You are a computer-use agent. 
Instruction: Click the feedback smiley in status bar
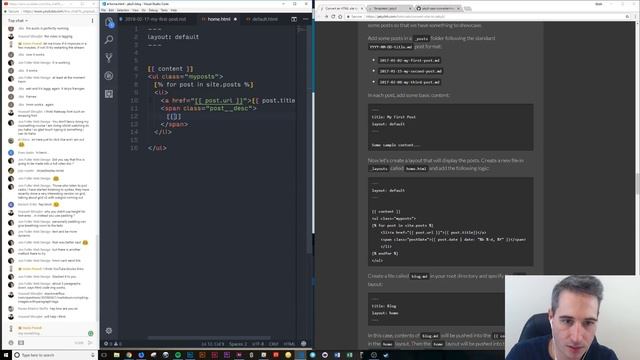pos(304,344)
